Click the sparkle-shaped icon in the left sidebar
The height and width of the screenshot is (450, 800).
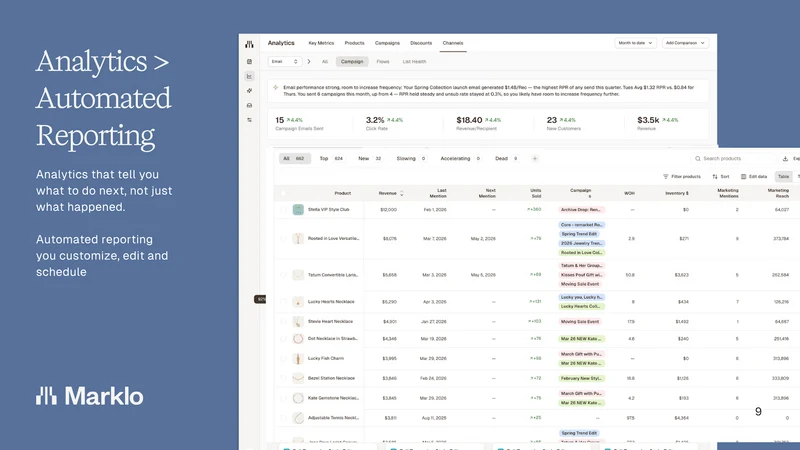point(249,91)
